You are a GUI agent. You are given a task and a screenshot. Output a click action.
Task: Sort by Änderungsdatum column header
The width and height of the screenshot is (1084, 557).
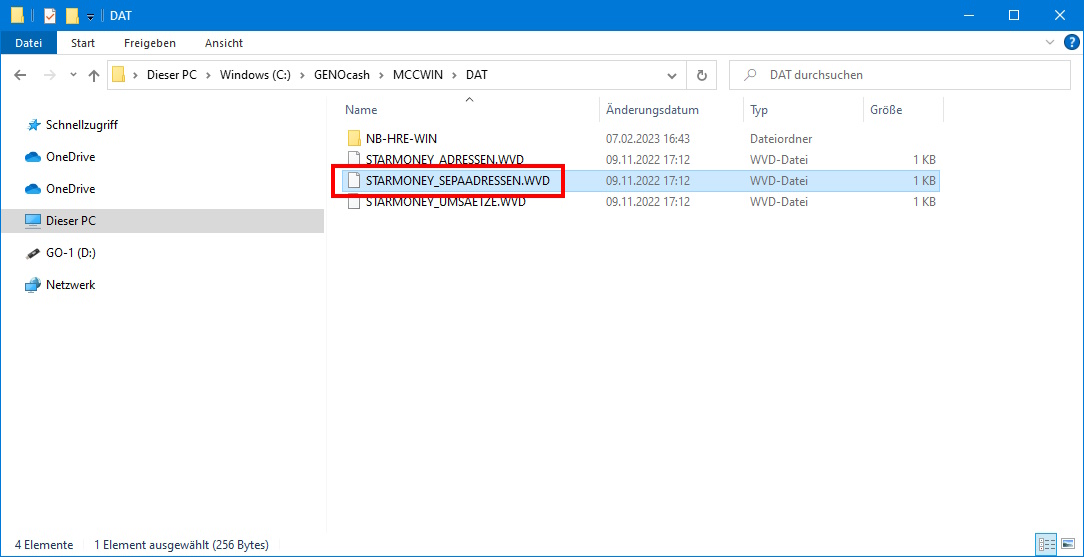pos(652,110)
